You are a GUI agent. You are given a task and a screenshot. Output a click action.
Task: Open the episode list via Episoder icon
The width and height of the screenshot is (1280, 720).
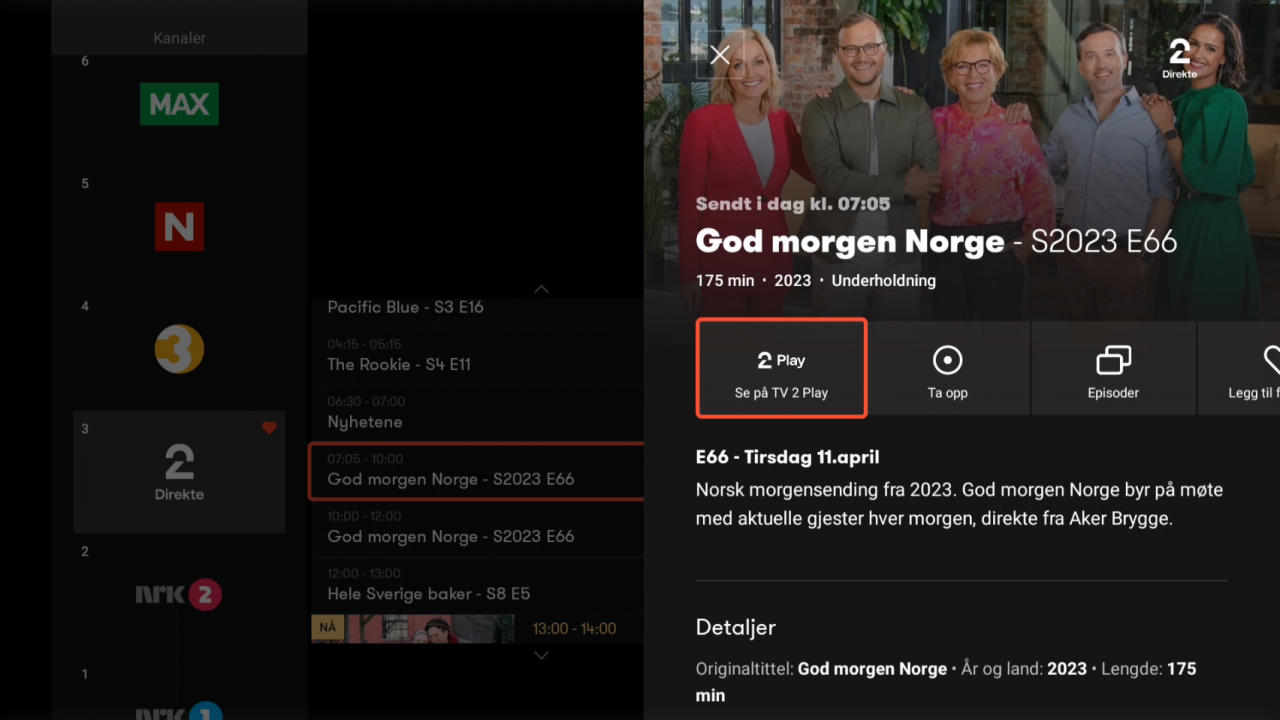point(1113,368)
